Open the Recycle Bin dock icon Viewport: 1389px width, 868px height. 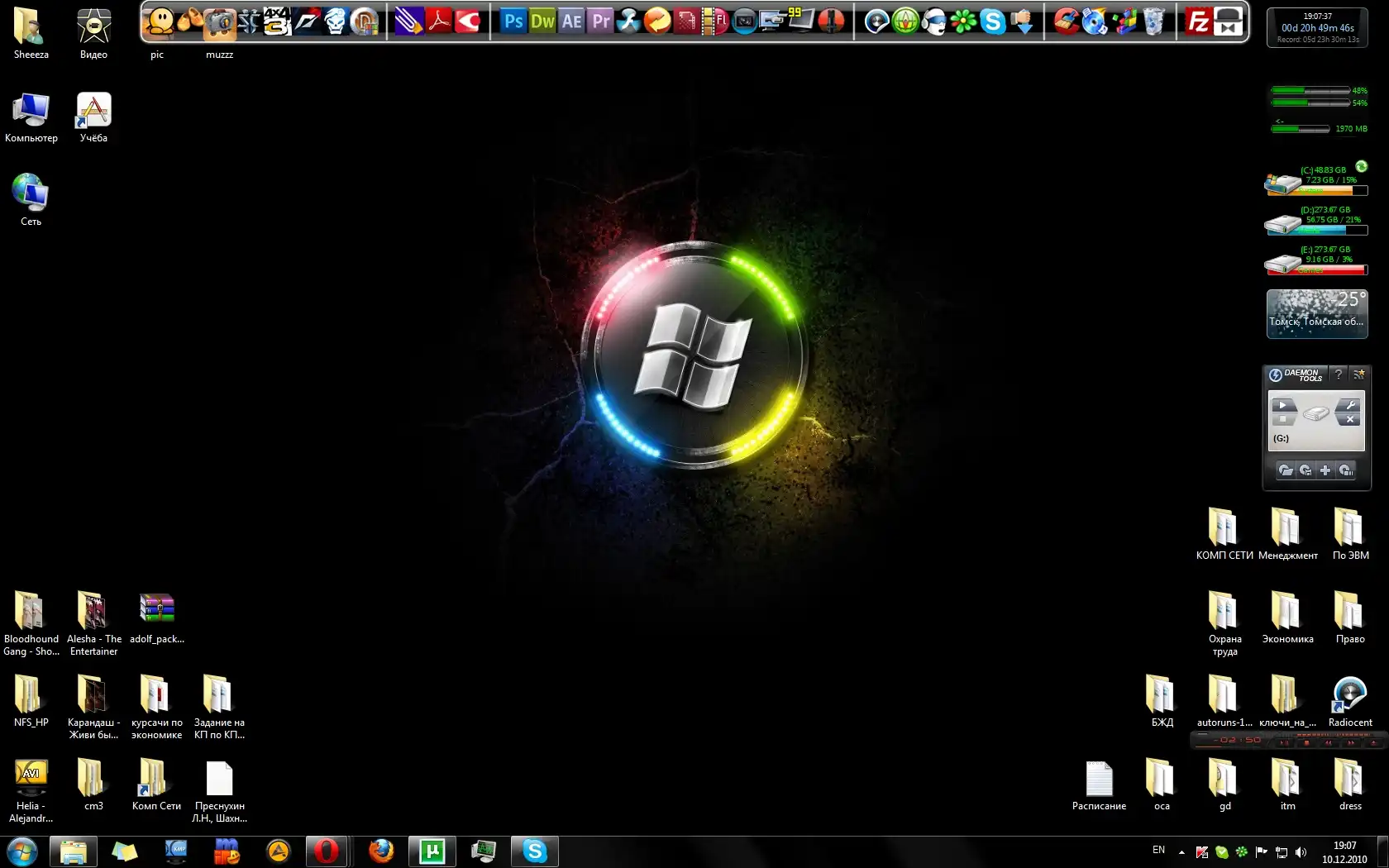click(1154, 21)
